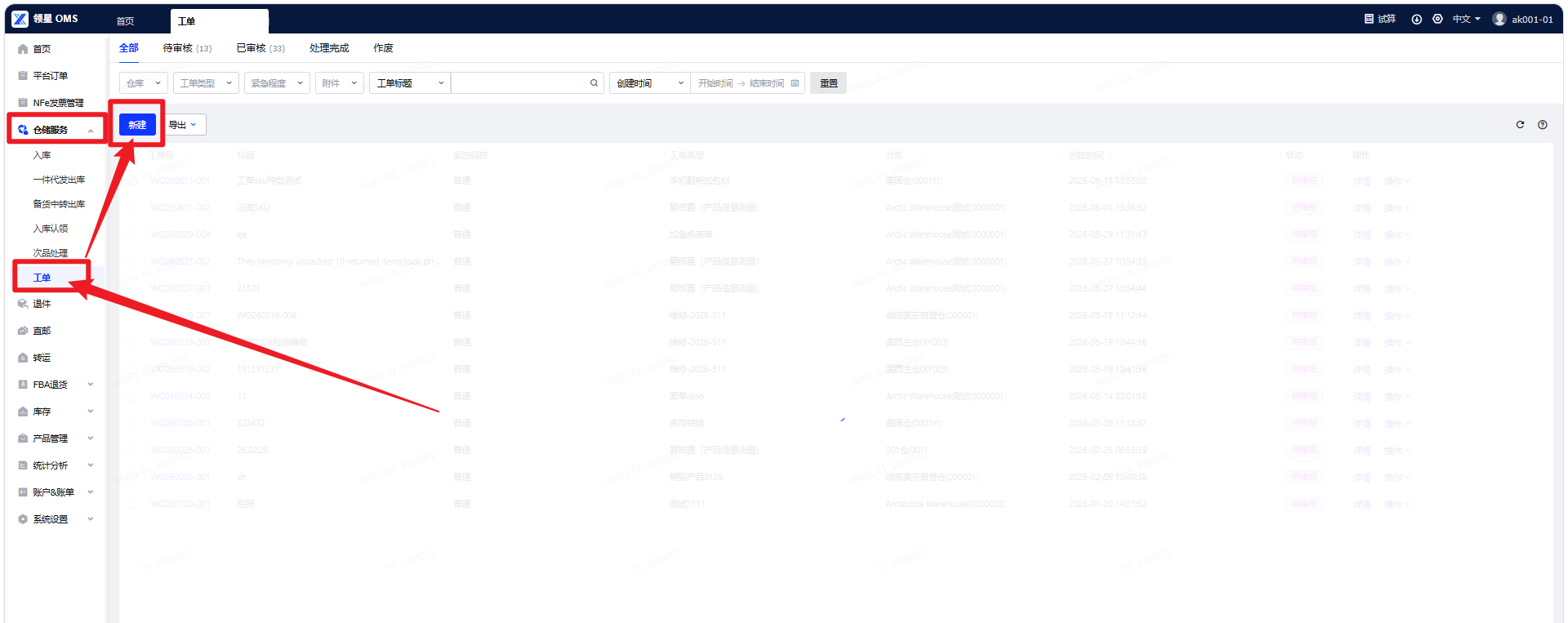Open the 仓库 filter dropdown

(144, 83)
